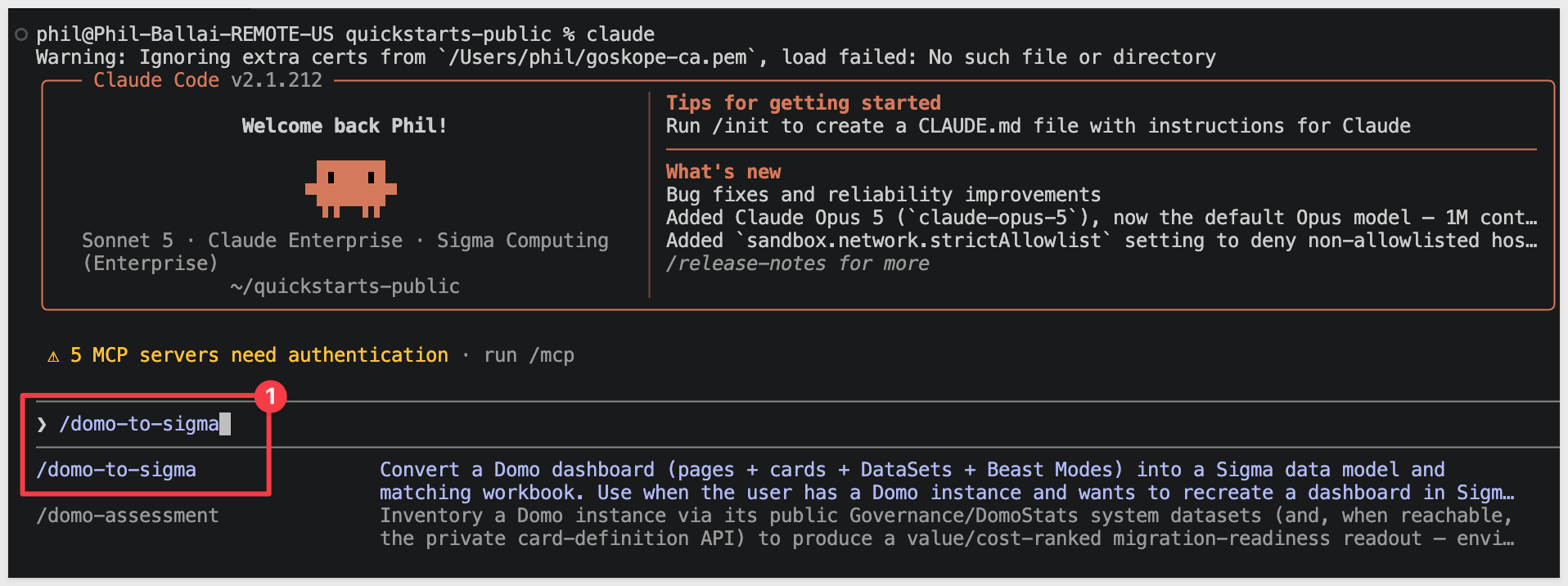
Task: Click the What's new heading
Action: point(723,172)
